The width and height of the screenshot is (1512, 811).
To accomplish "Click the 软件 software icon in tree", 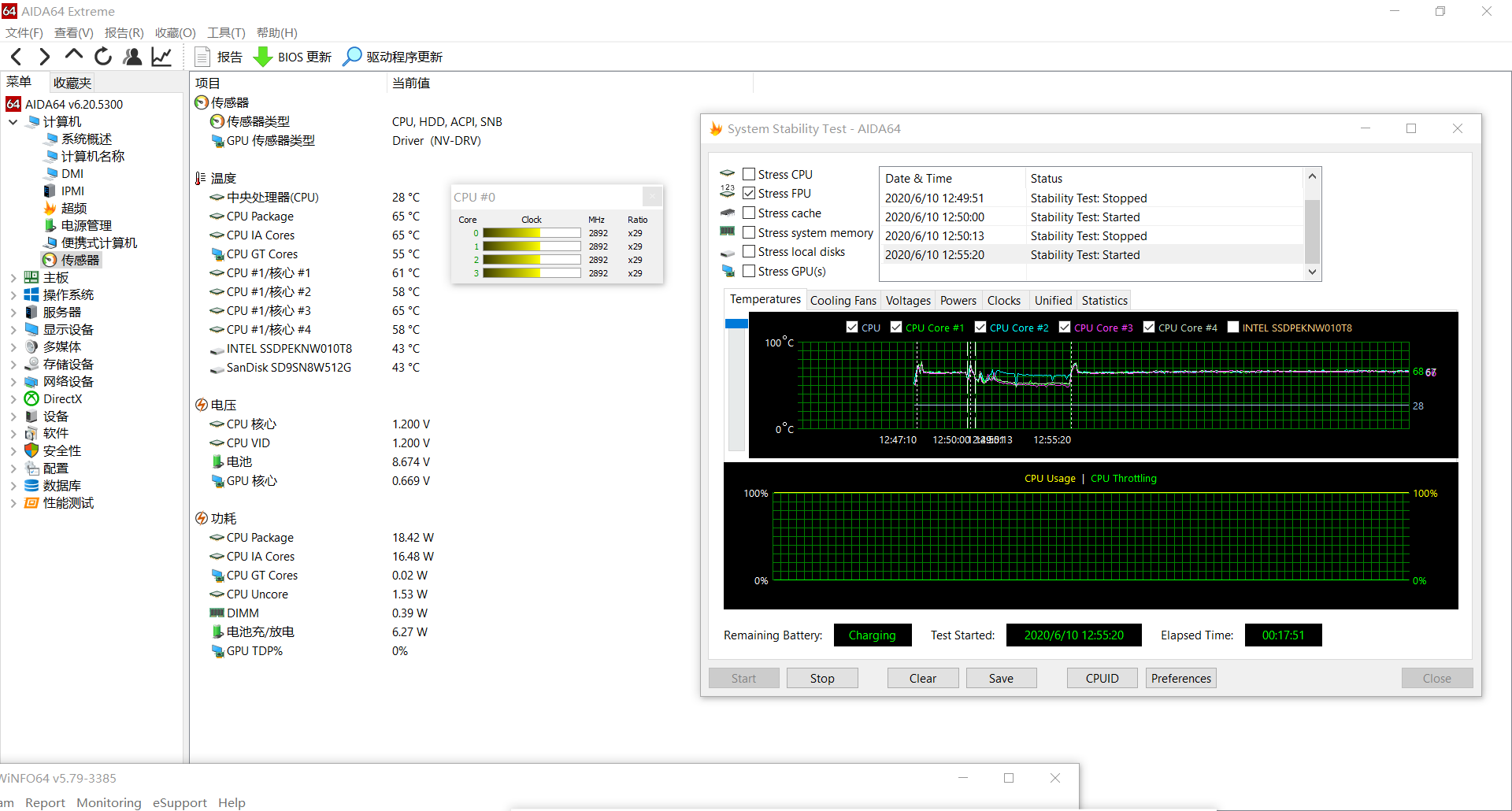I will pos(31,434).
